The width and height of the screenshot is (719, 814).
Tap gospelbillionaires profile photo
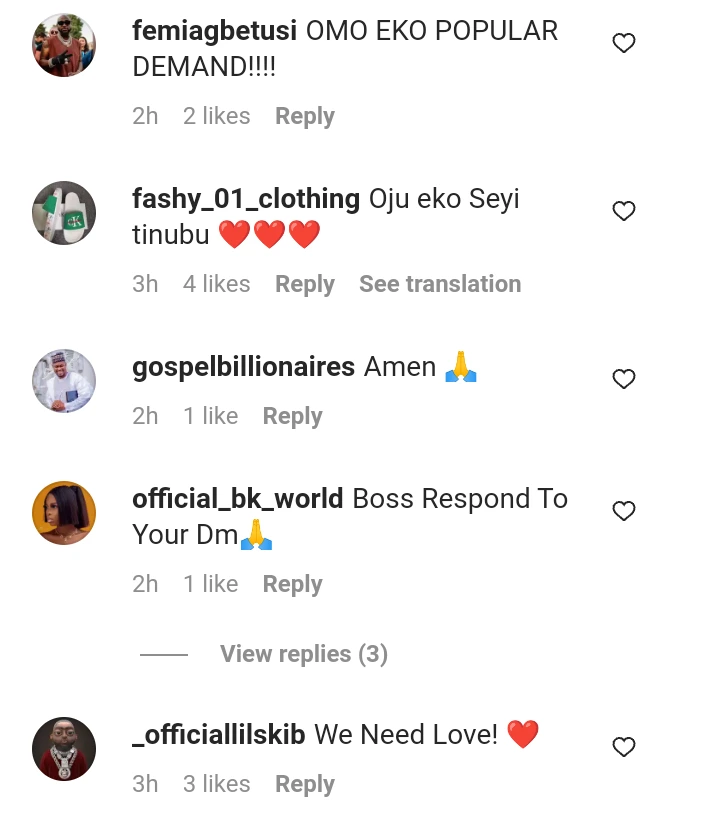64,381
